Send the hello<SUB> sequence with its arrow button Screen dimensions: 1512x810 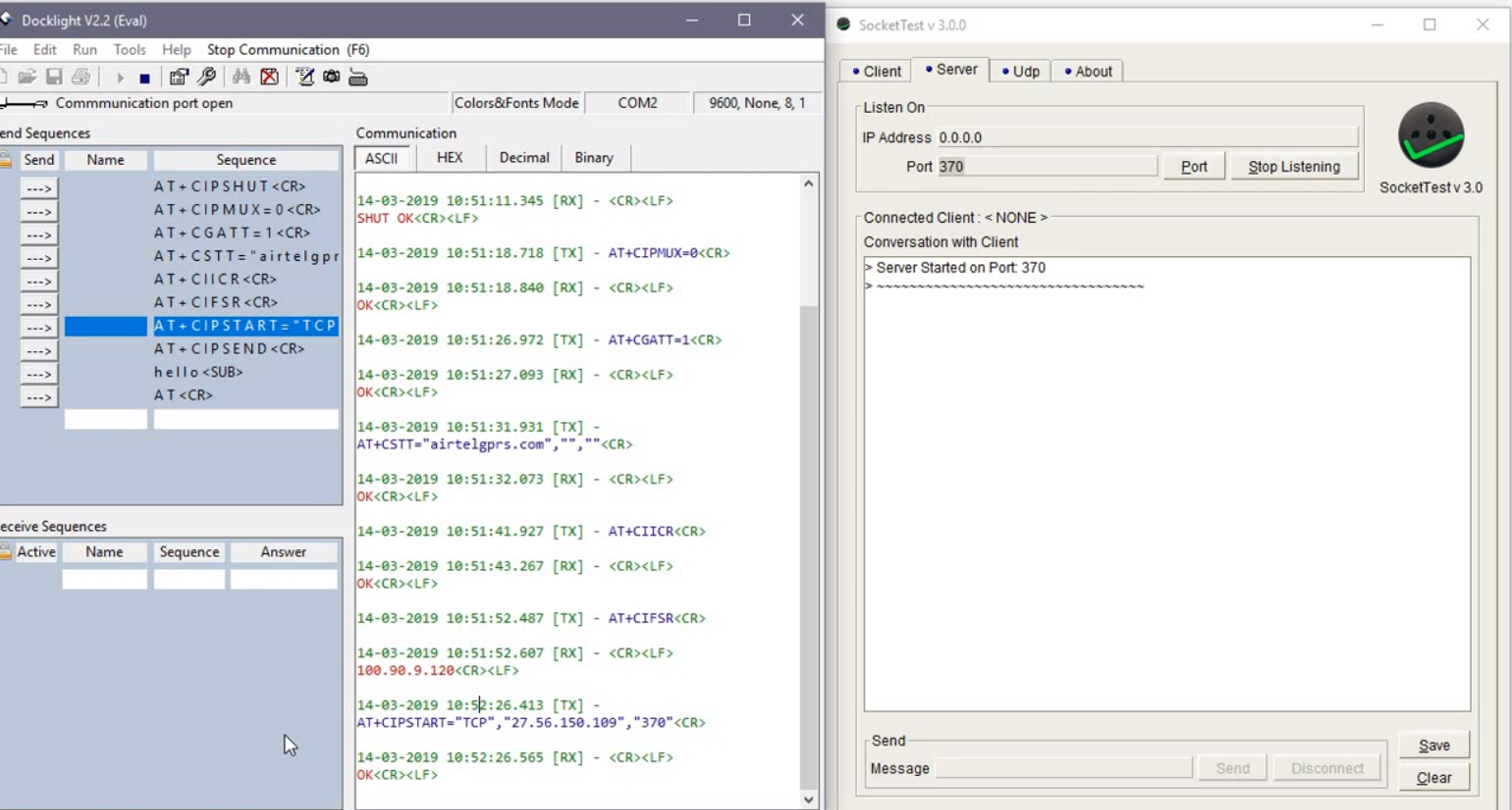coord(39,374)
